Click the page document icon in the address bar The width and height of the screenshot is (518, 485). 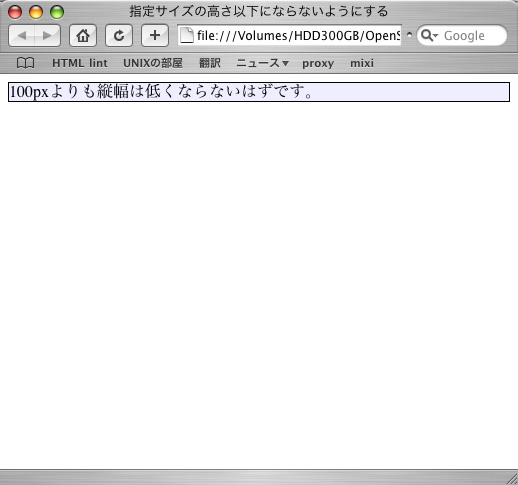pos(187,35)
